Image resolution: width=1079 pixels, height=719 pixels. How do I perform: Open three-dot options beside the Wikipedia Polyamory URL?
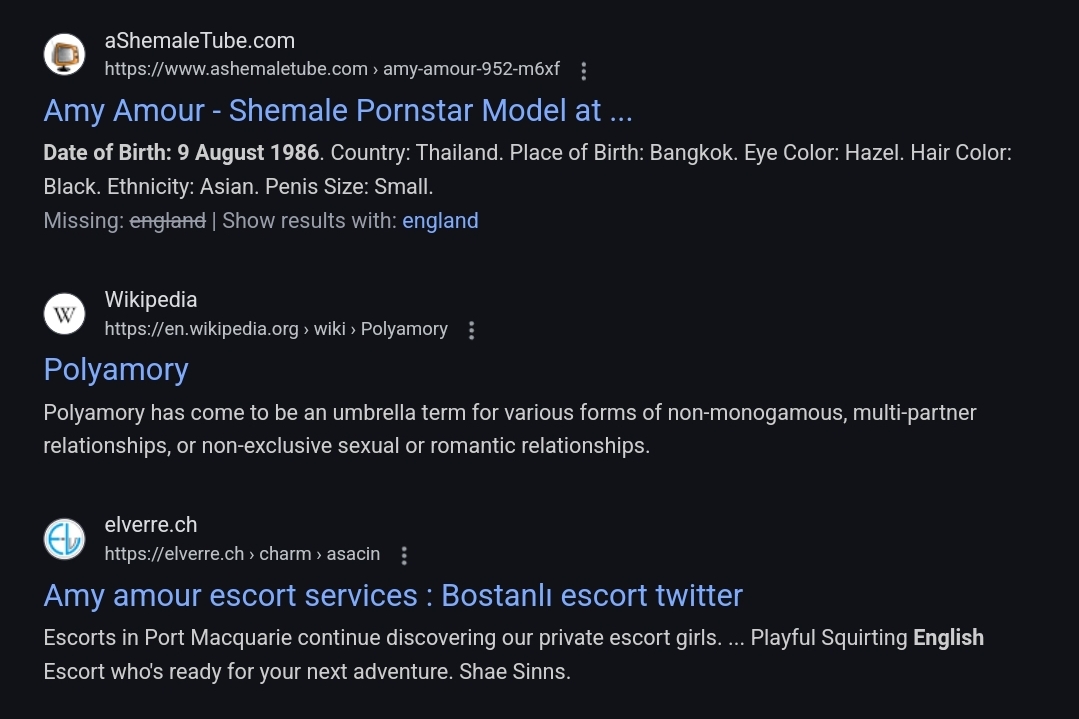click(x=471, y=330)
